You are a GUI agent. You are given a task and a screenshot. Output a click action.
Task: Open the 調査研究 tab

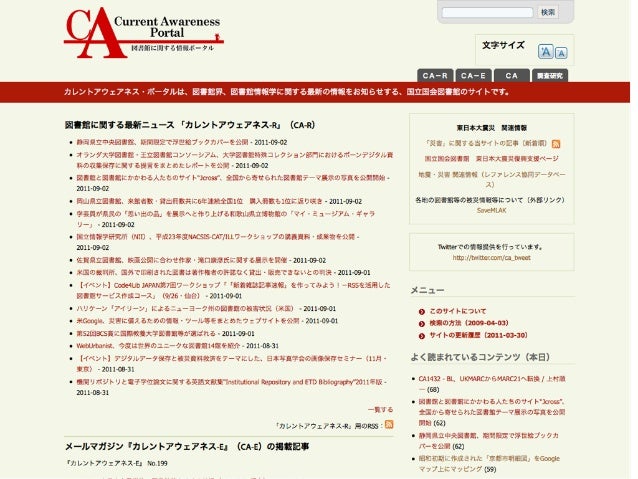pos(550,76)
